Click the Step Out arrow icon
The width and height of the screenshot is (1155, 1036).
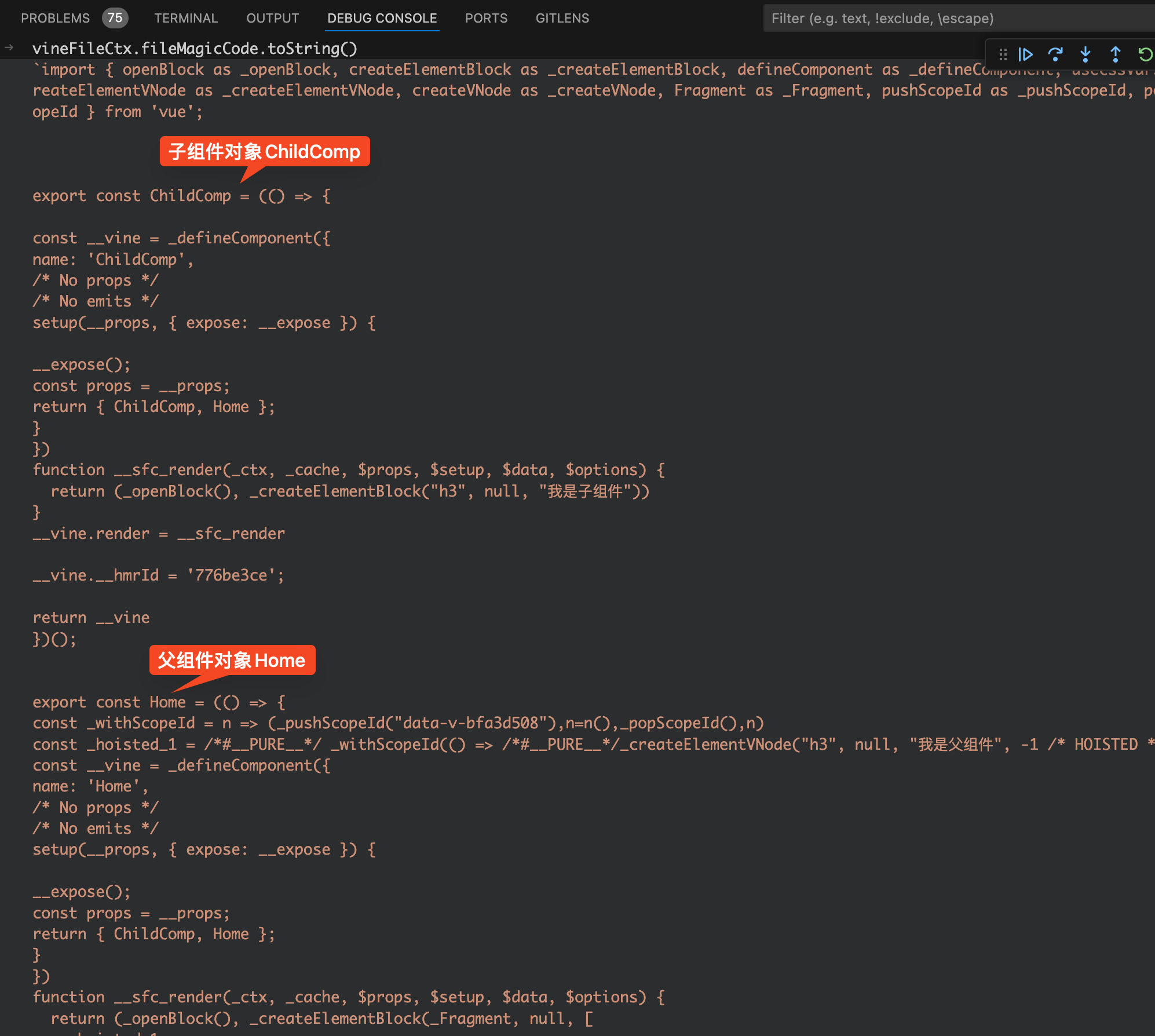coord(1115,54)
